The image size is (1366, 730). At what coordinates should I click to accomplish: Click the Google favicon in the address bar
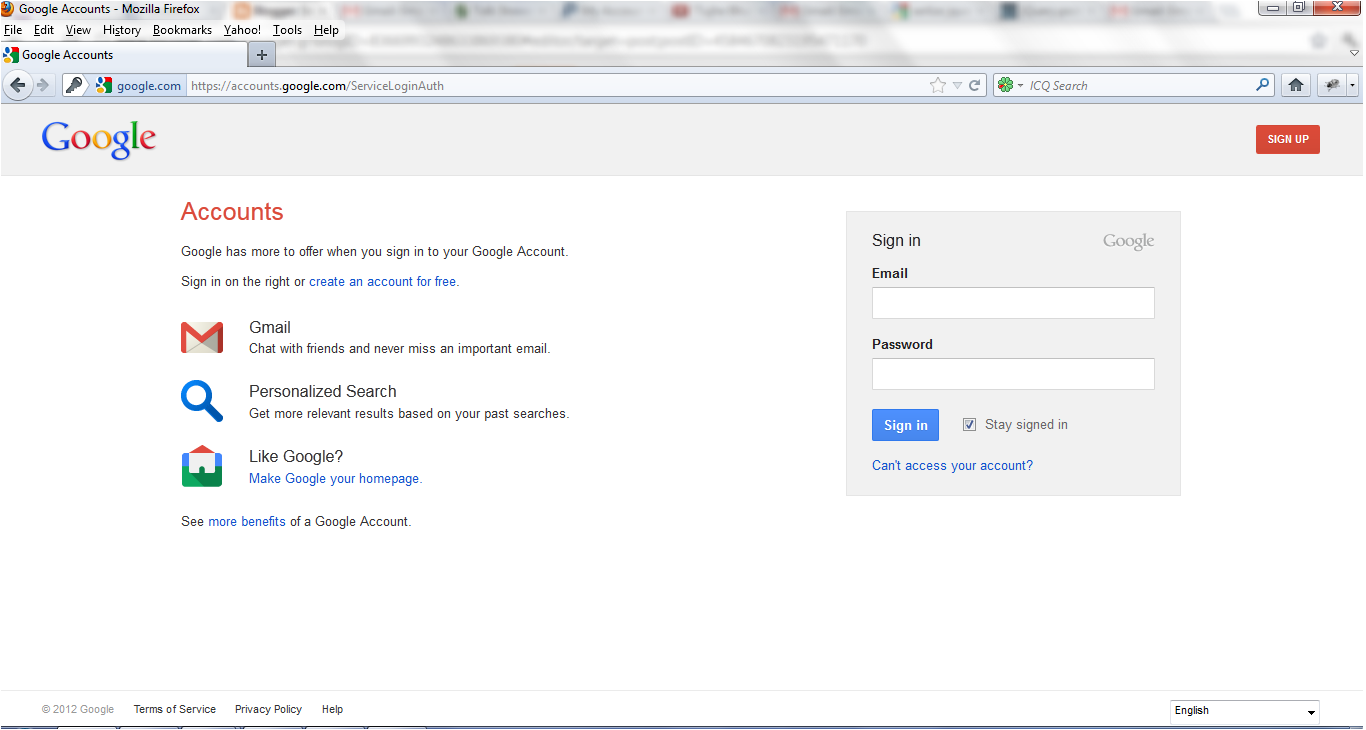(104, 85)
